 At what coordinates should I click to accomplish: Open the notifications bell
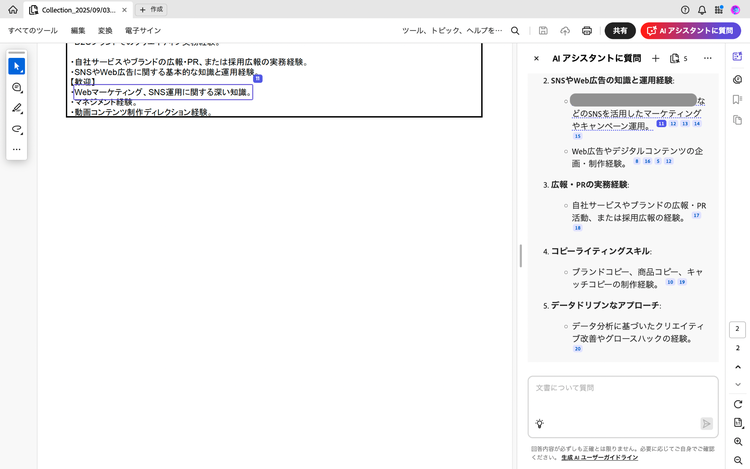click(x=702, y=9)
